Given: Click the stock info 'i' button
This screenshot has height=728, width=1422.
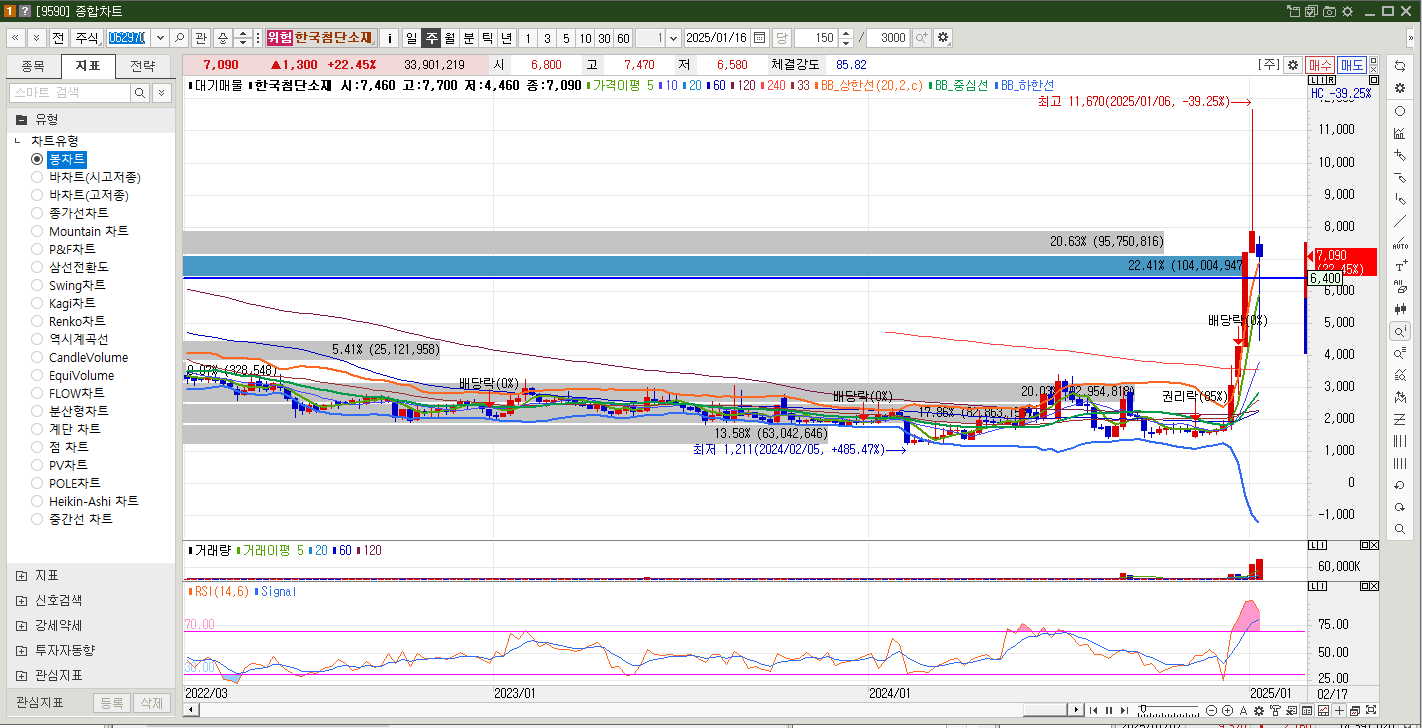Looking at the screenshot, I should pyautogui.click(x=389, y=38).
